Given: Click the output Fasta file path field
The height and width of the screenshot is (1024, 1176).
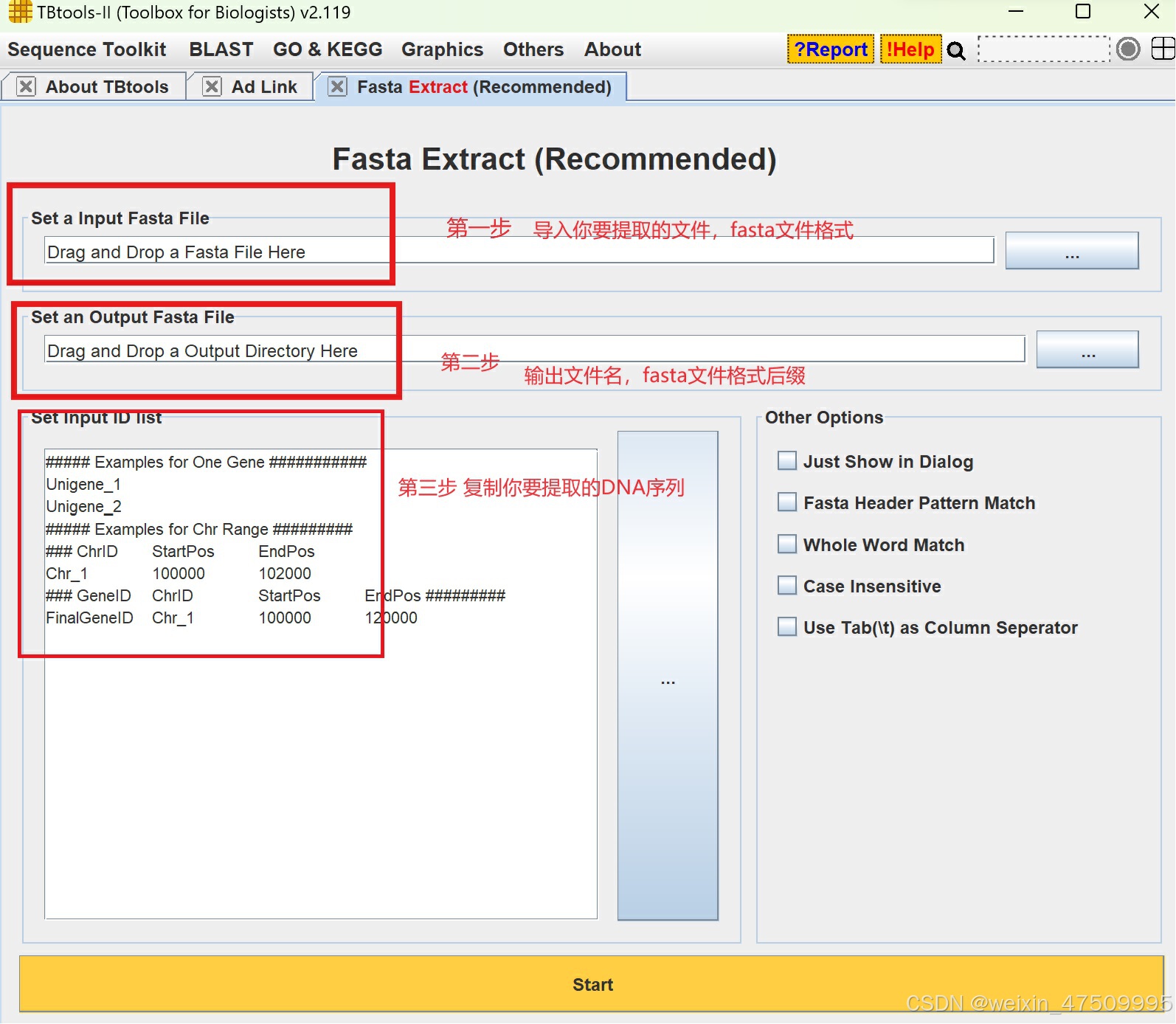Looking at the screenshot, I should (535, 350).
